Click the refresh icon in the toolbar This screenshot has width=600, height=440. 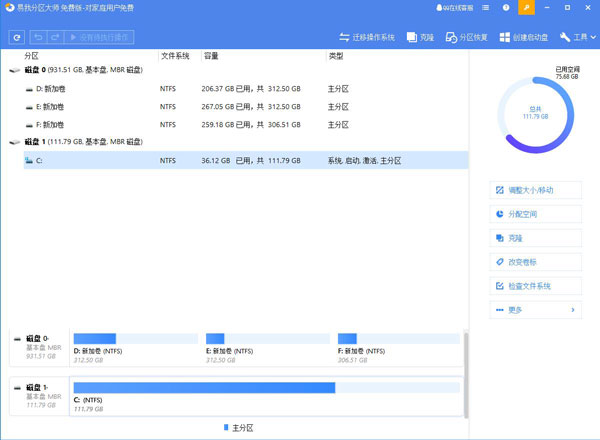[x=17, y=37]
